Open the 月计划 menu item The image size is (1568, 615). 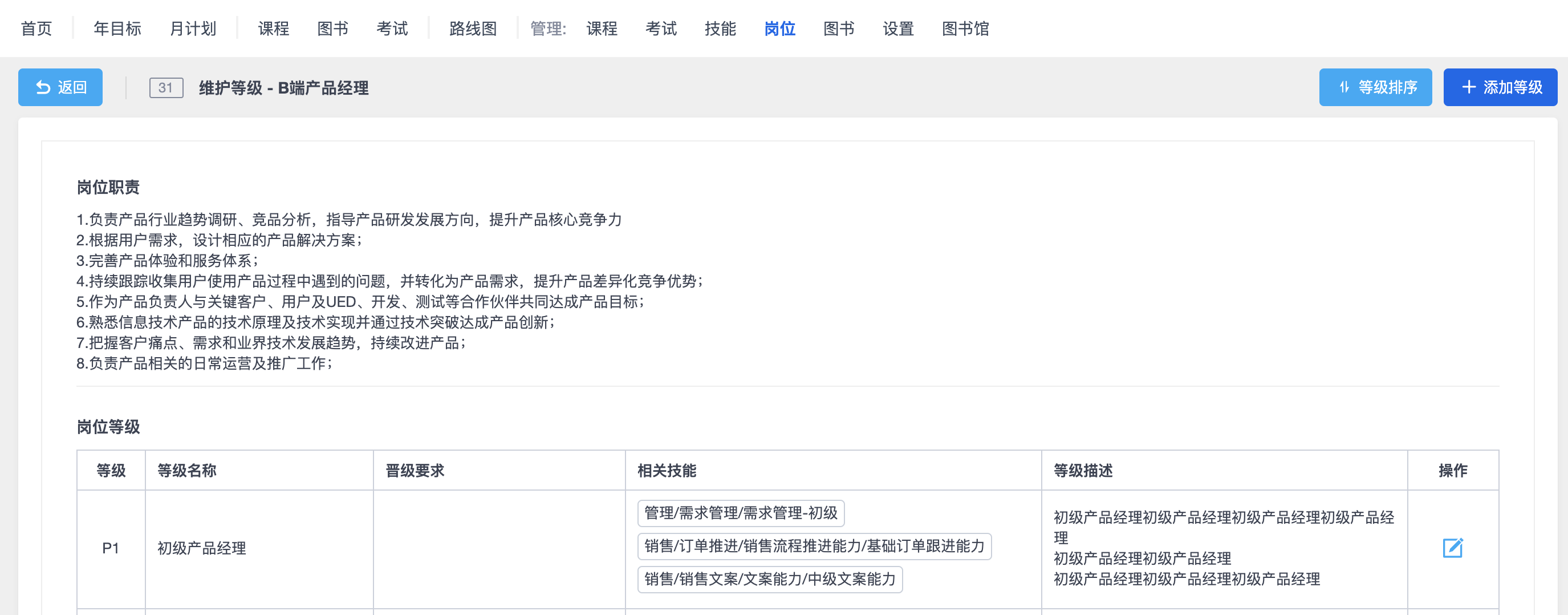pyautogui.click(x=193, y=29)
